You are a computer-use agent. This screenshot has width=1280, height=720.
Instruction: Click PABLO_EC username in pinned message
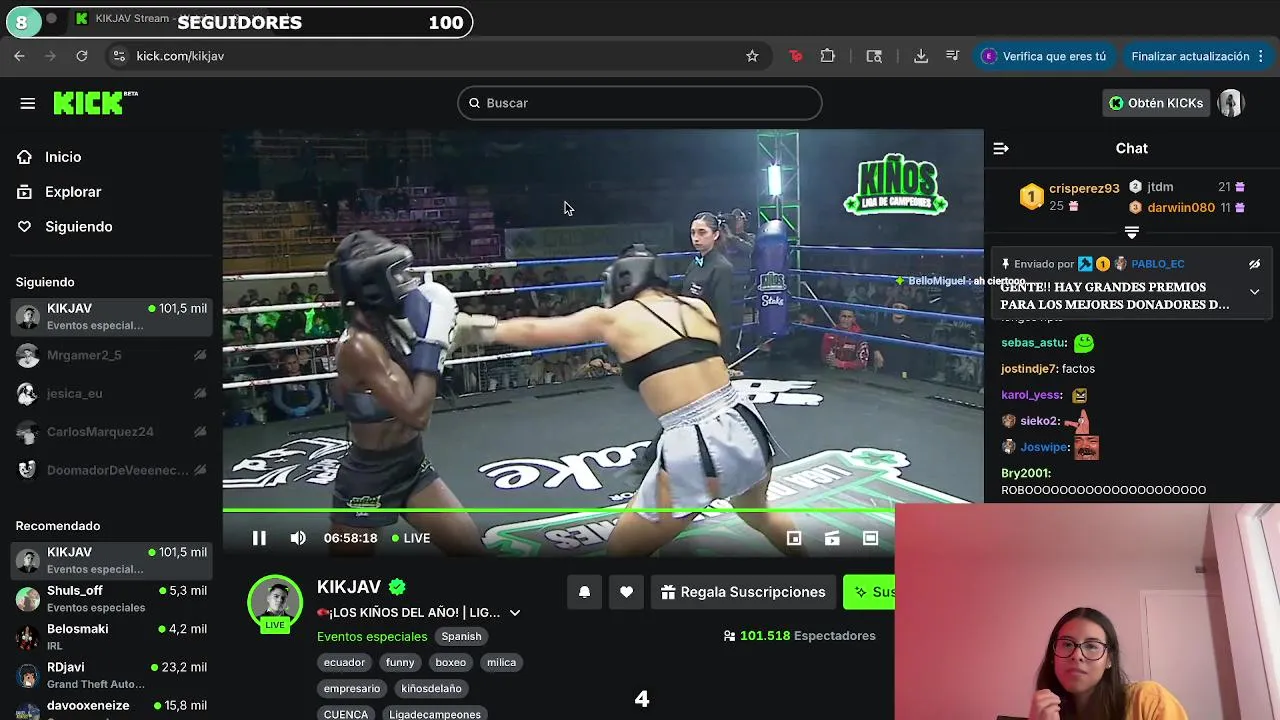point(1157,264)
